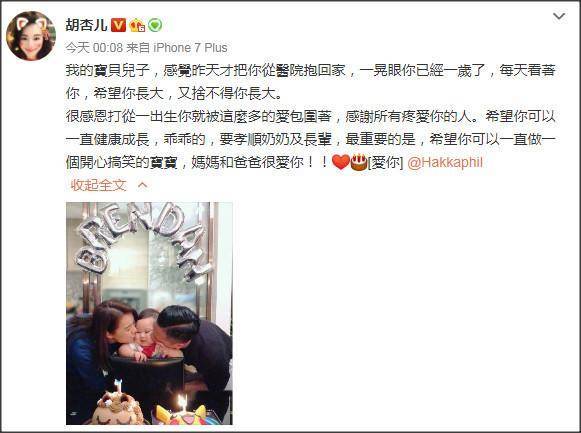Viewport: 581px width, 433px height.
Task: Click the green heart badge beside the username
Action: (x=155, y=25)
